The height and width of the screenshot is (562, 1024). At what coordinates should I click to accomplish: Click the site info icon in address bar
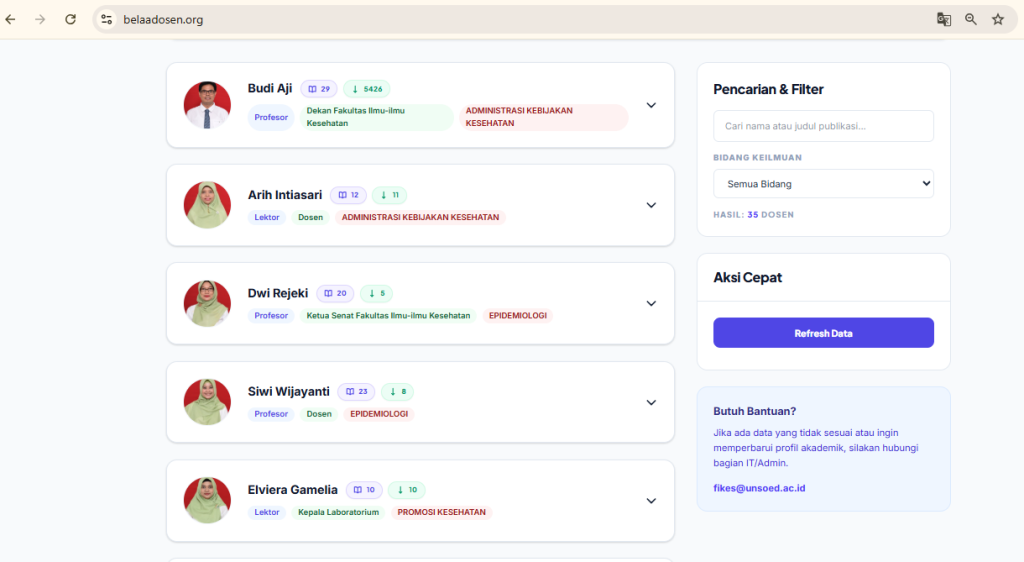click(107, 19)
